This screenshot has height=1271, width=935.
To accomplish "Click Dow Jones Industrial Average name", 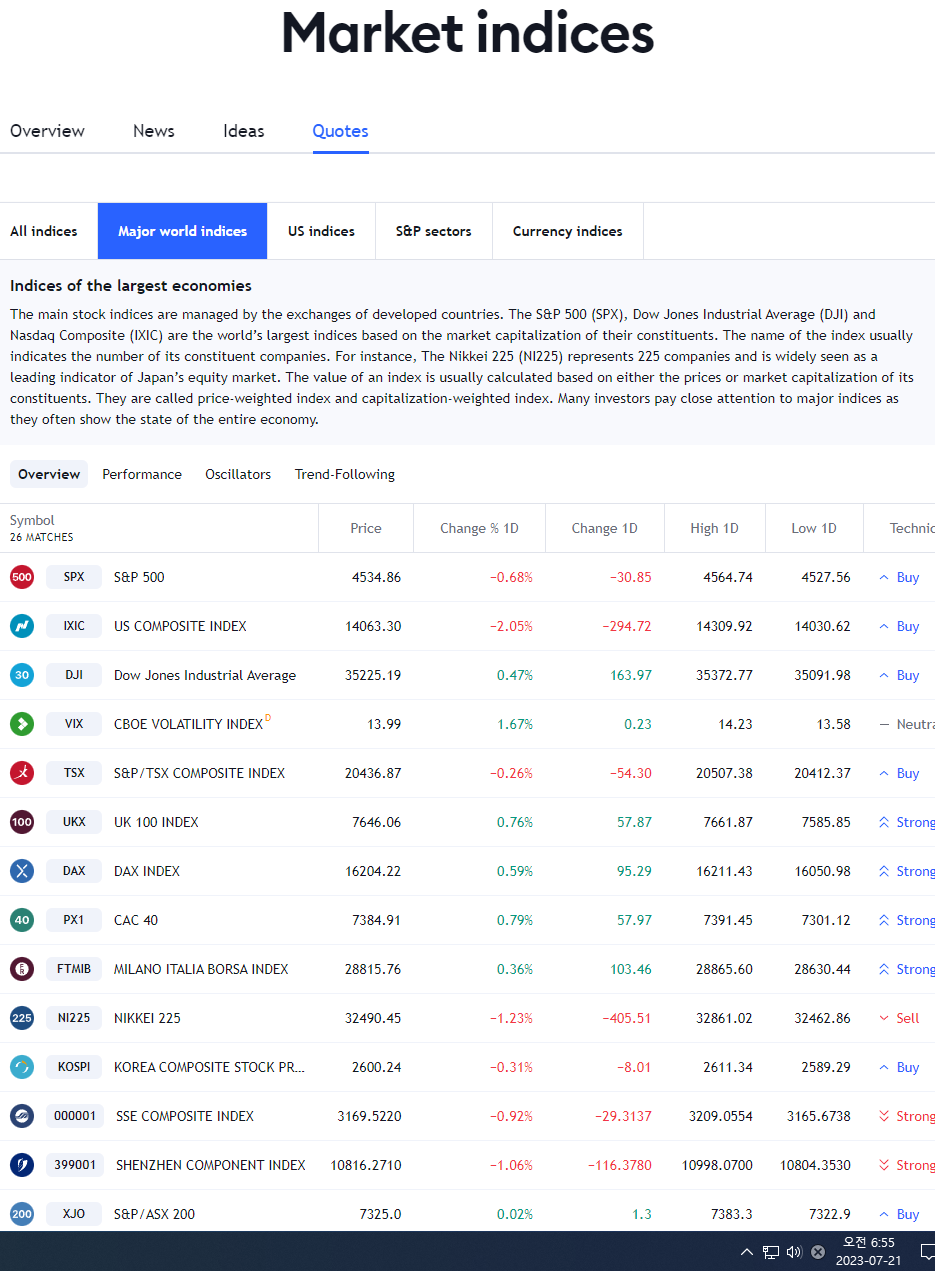I will coord(205,675).
